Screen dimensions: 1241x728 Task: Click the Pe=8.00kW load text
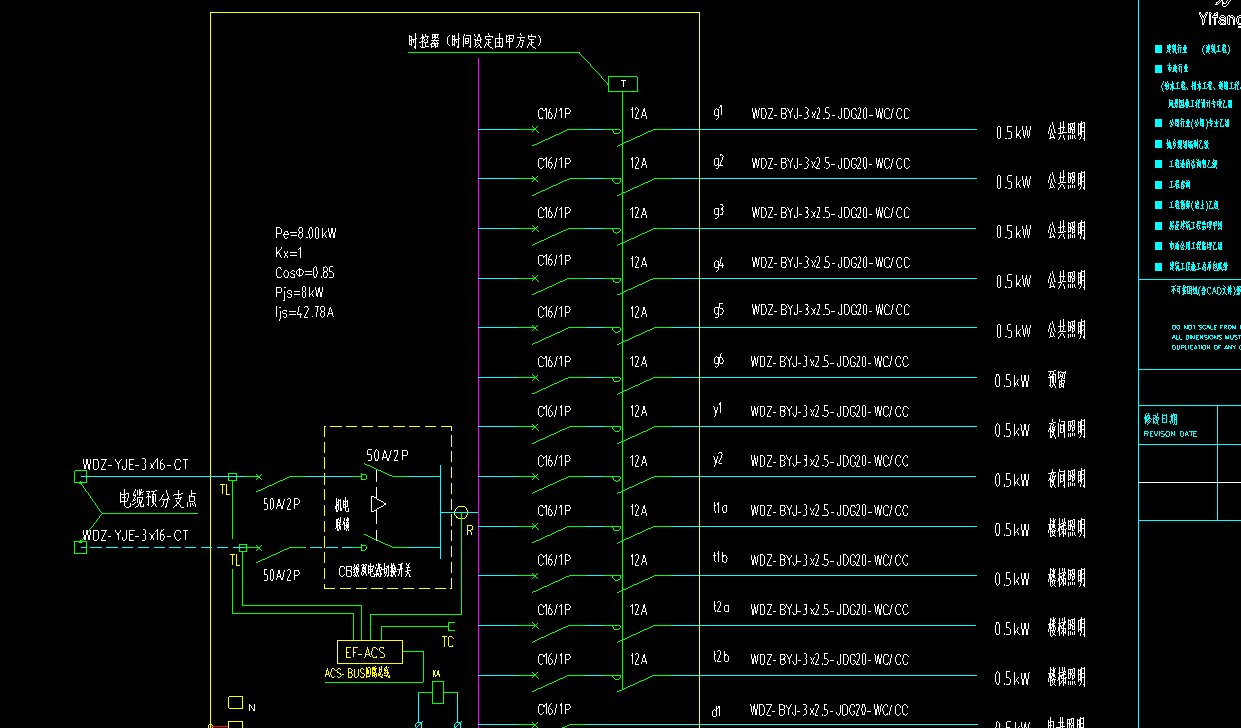click(x=306, y=233)
